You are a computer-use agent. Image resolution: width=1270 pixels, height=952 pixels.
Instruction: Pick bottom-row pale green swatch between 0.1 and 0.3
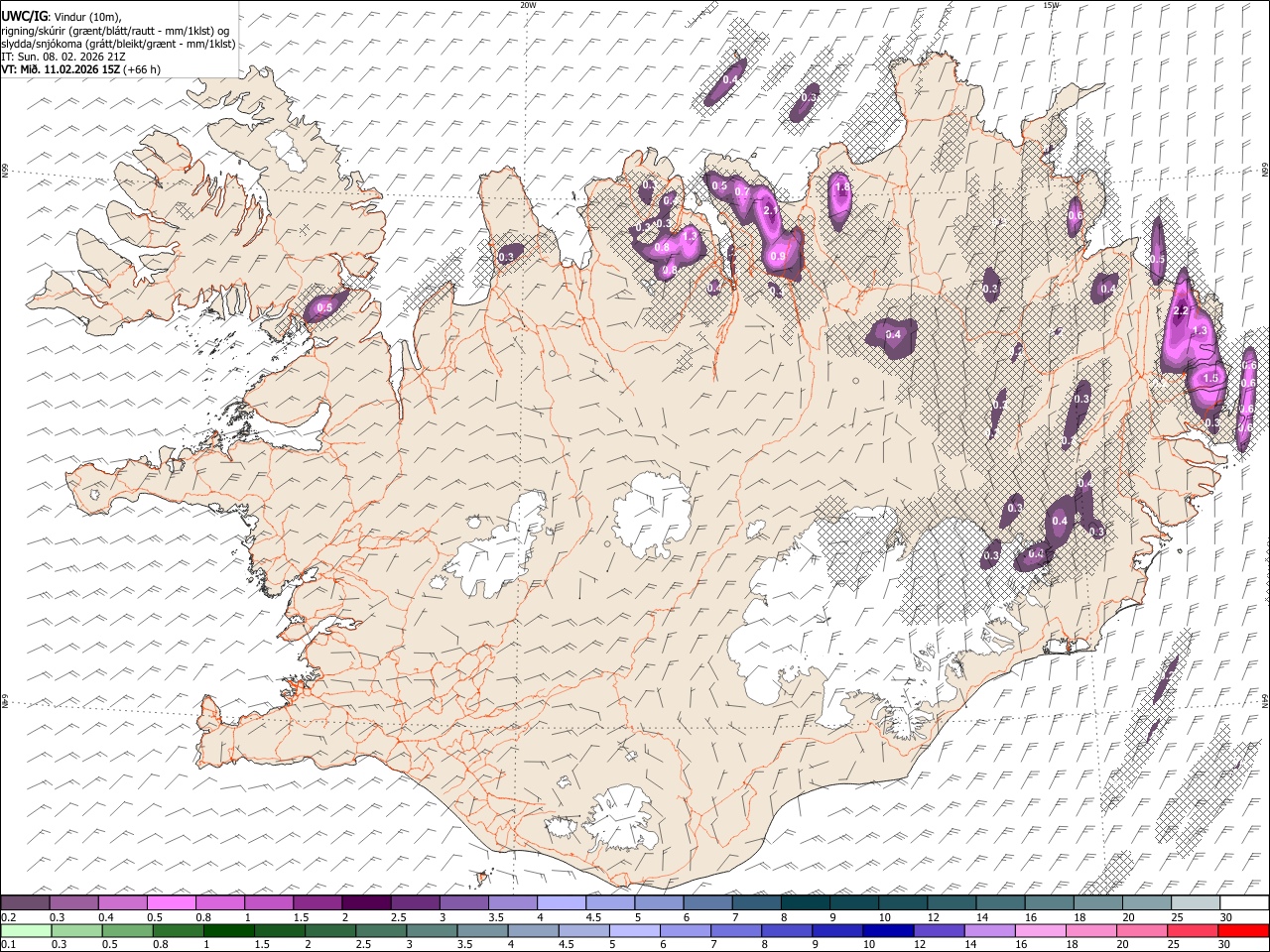click(x=26, y=930)
